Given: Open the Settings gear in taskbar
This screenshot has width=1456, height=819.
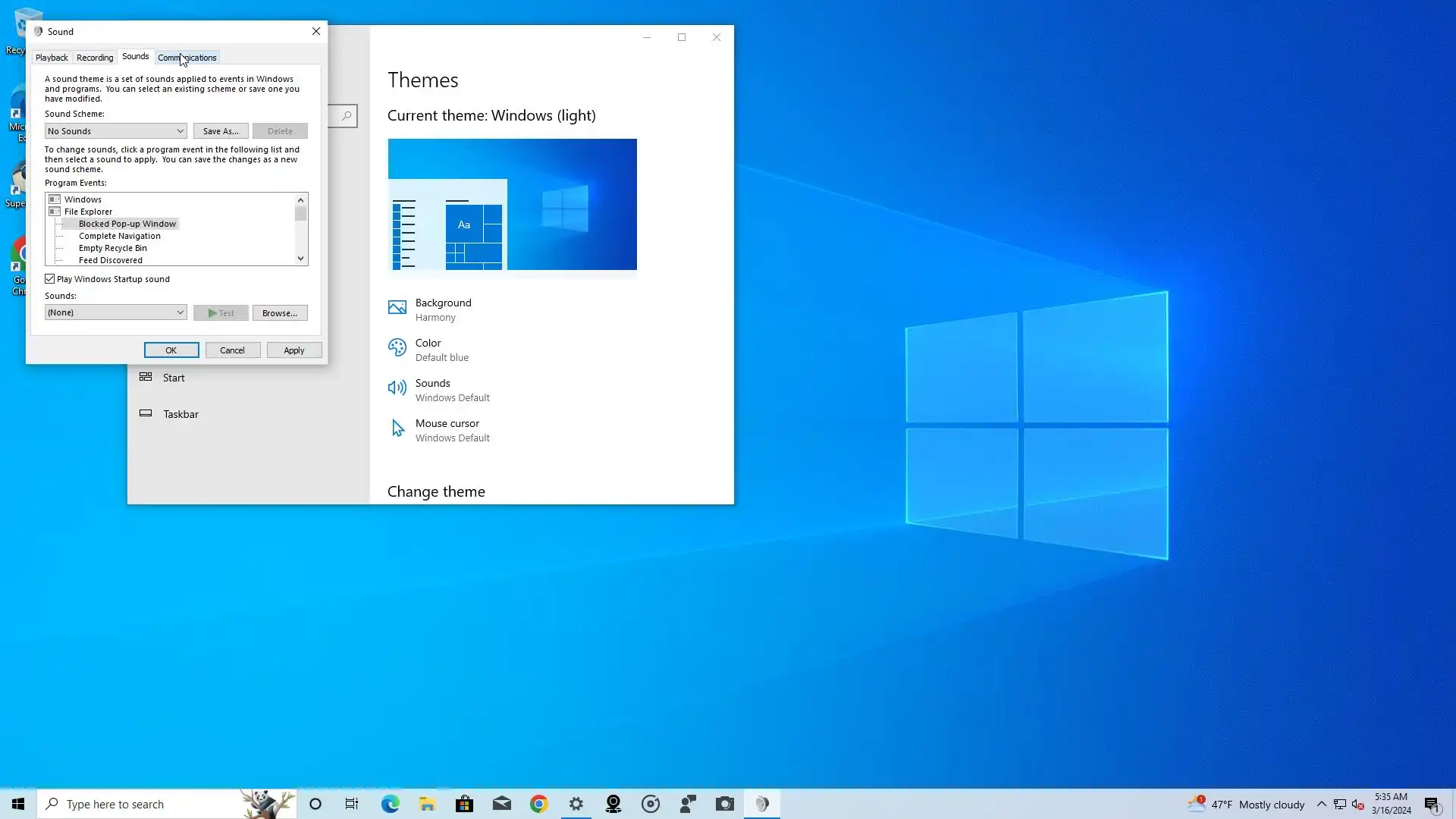Looking at the screenshot, I should 576,804.
